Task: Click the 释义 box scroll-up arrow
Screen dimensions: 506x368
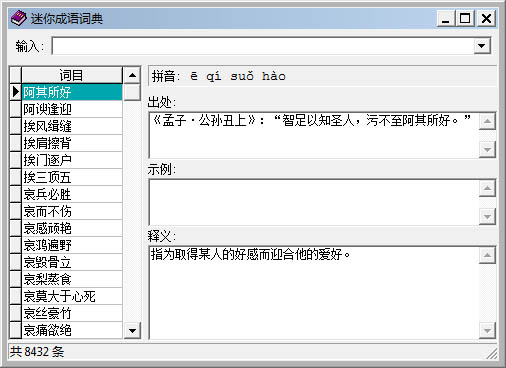Action: [487, 255]
